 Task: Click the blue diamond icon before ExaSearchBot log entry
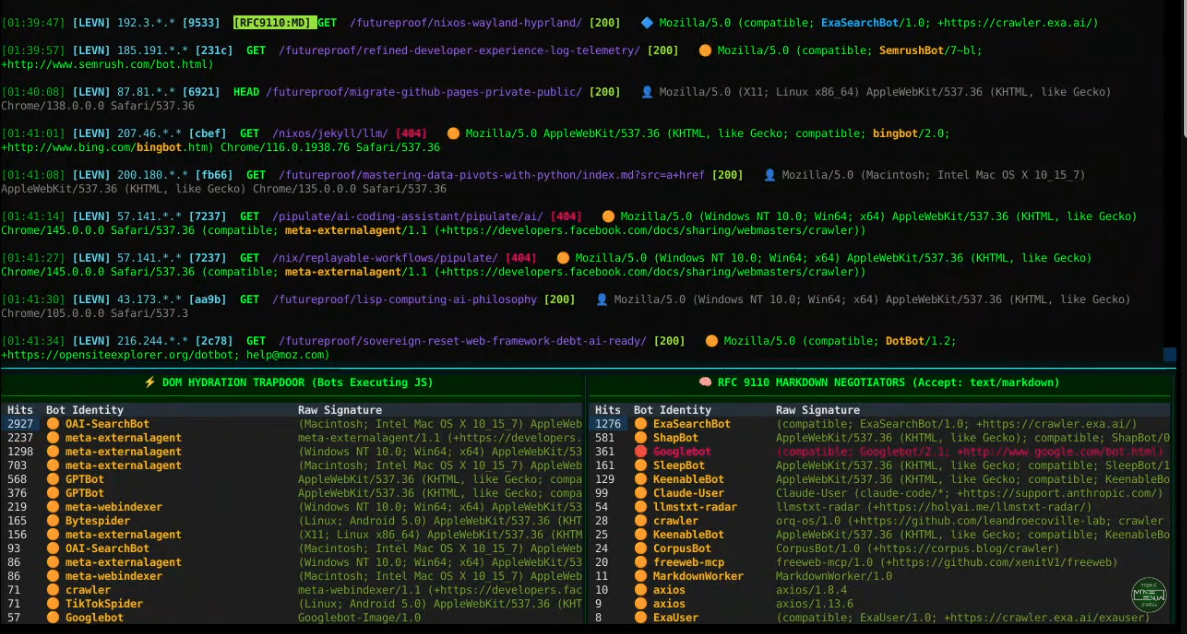646,23
